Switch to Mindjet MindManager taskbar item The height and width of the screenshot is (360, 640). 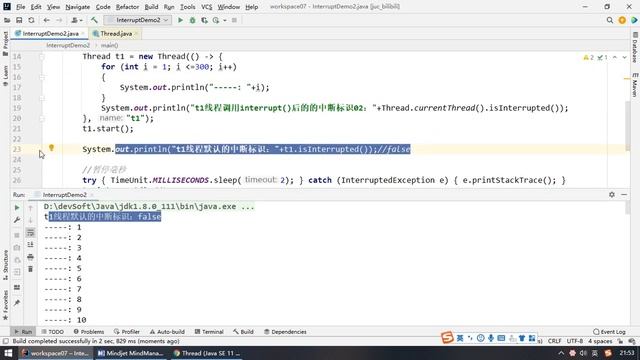point(130,353)
